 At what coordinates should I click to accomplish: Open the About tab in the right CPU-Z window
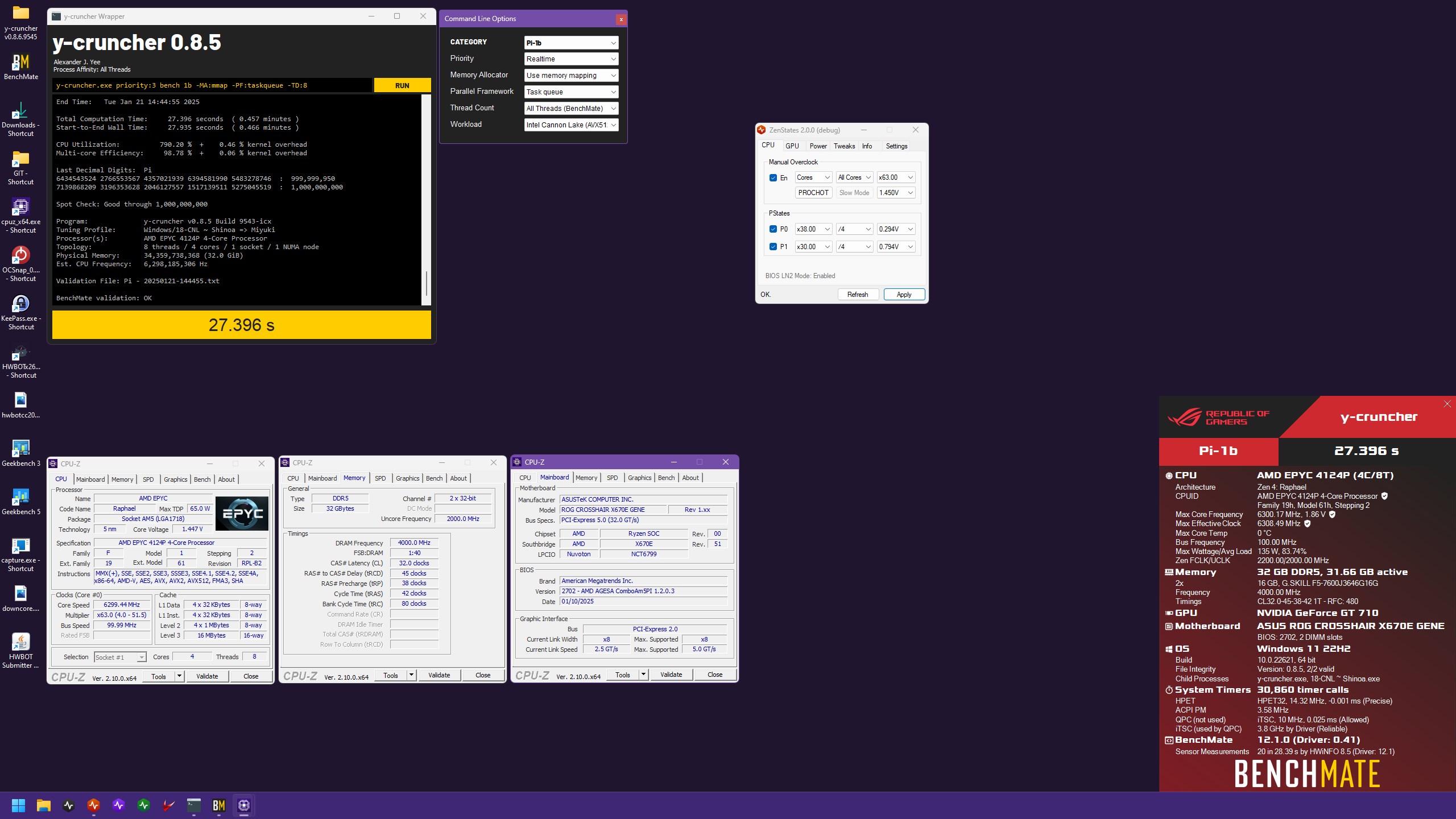click(x=690, y=478)
